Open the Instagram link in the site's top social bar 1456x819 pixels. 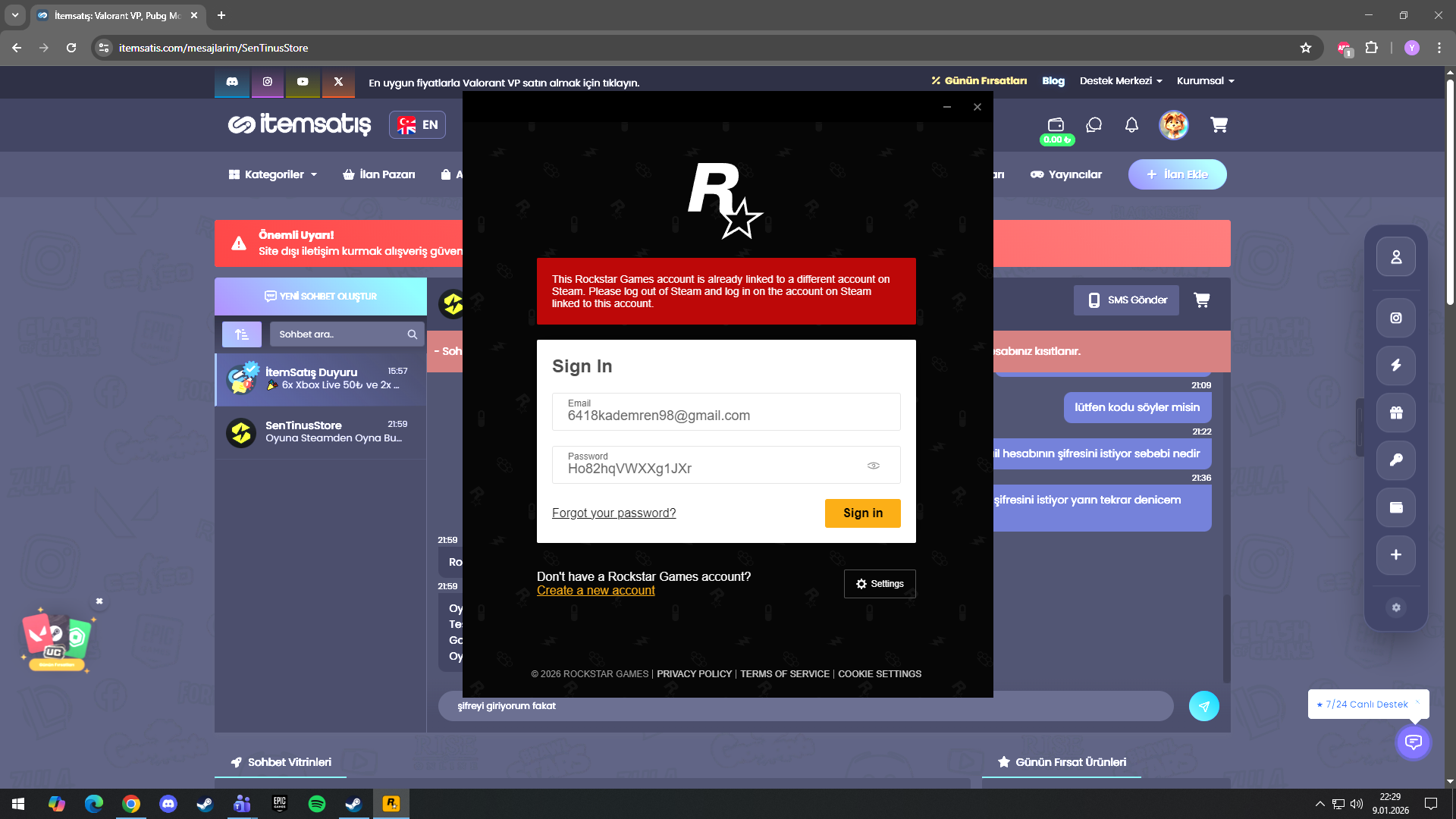pos(268,82)
